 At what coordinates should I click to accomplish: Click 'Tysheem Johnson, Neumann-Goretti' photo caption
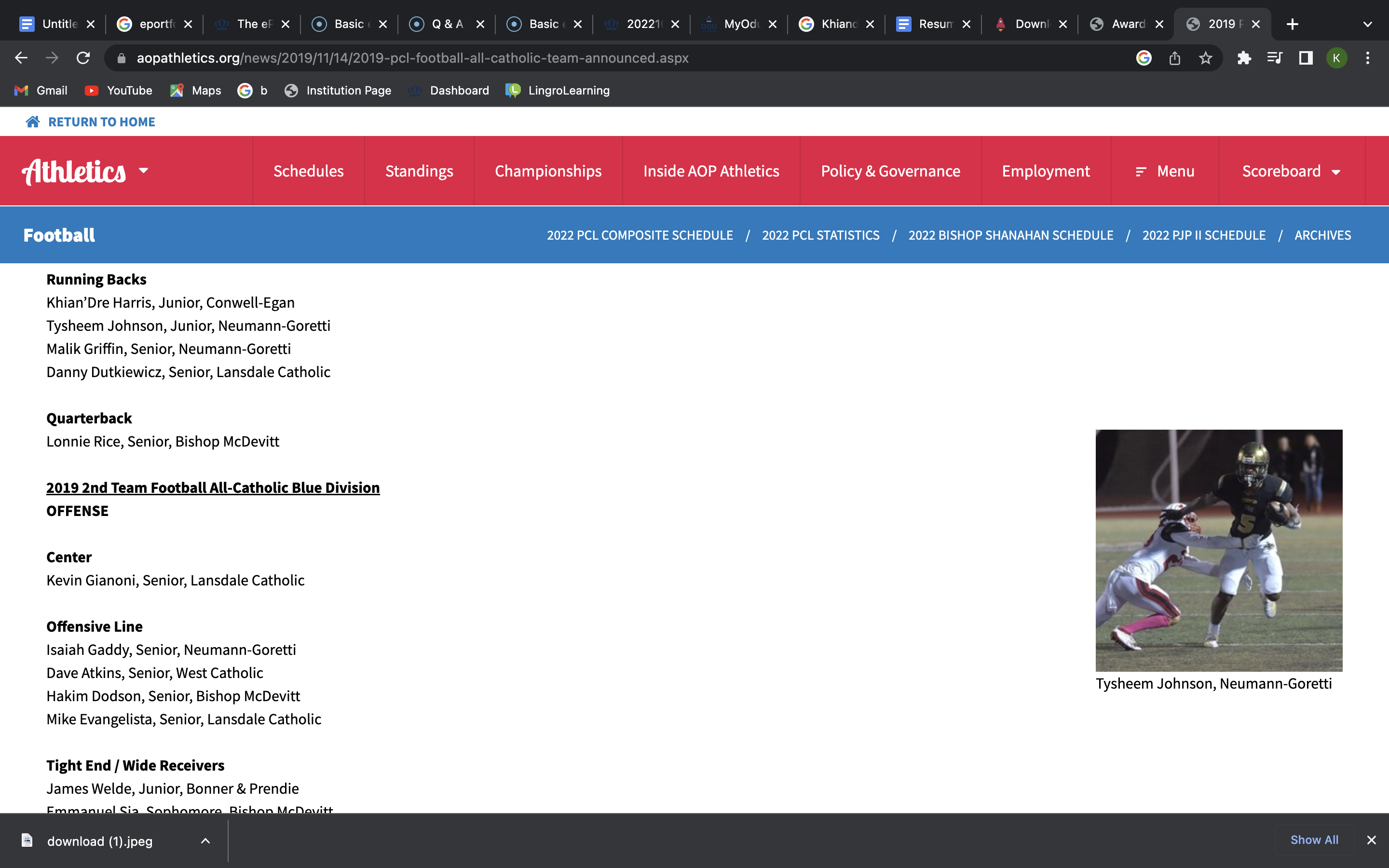[x=1213, y=684]
